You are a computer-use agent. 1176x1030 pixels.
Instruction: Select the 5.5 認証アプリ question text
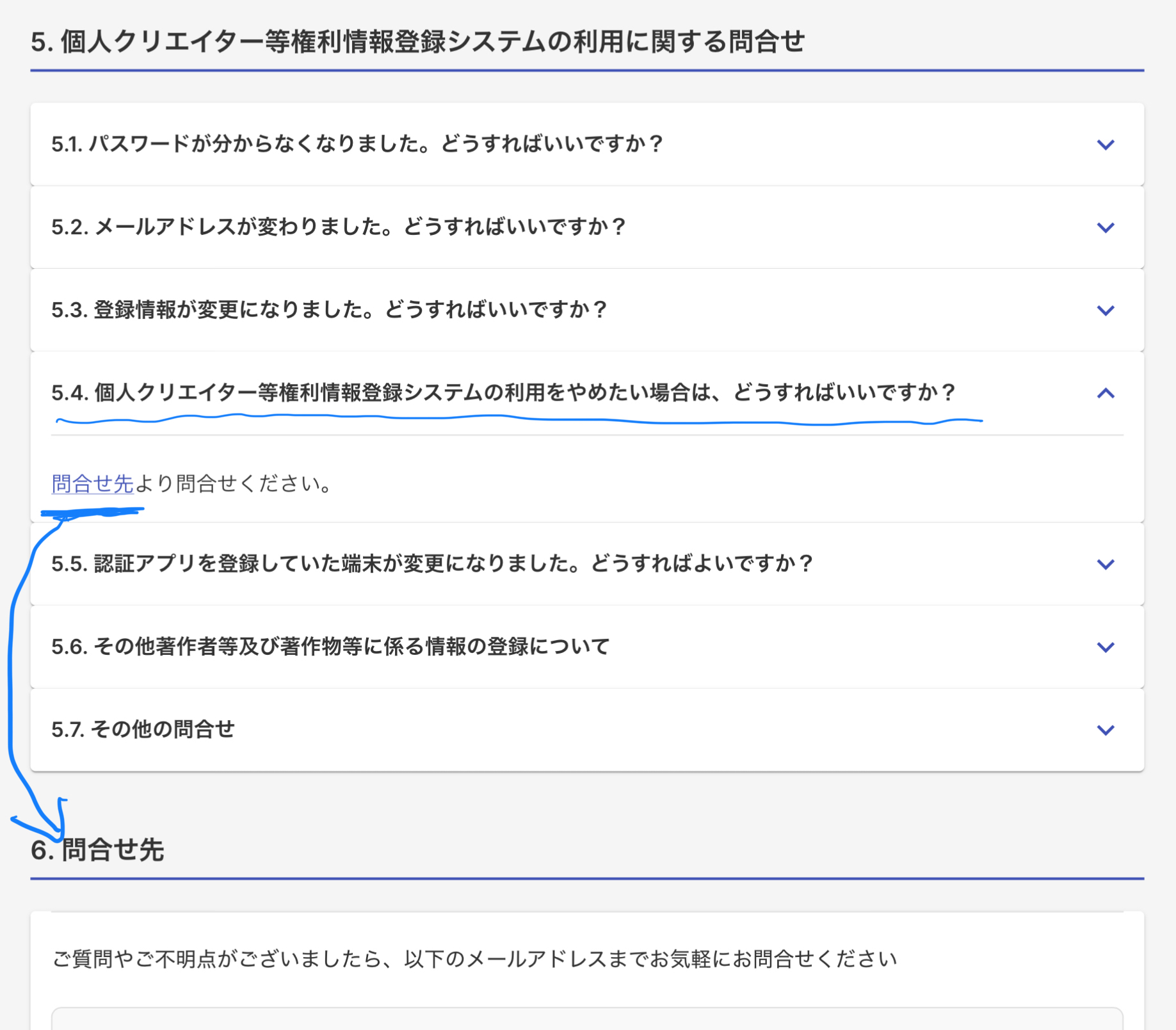[x=432, y=563]
